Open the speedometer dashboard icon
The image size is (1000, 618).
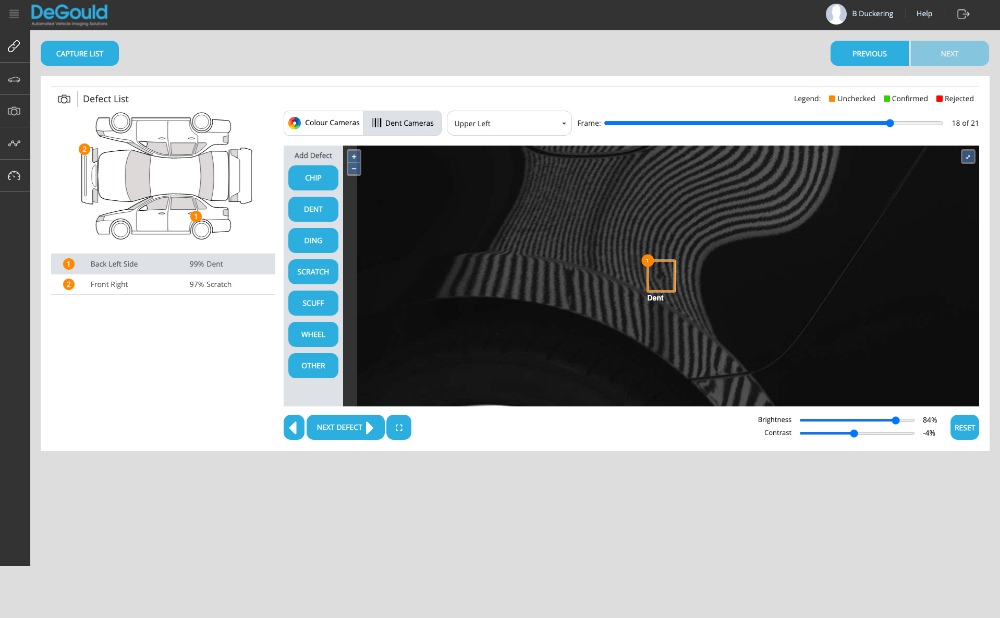(14, 176)
